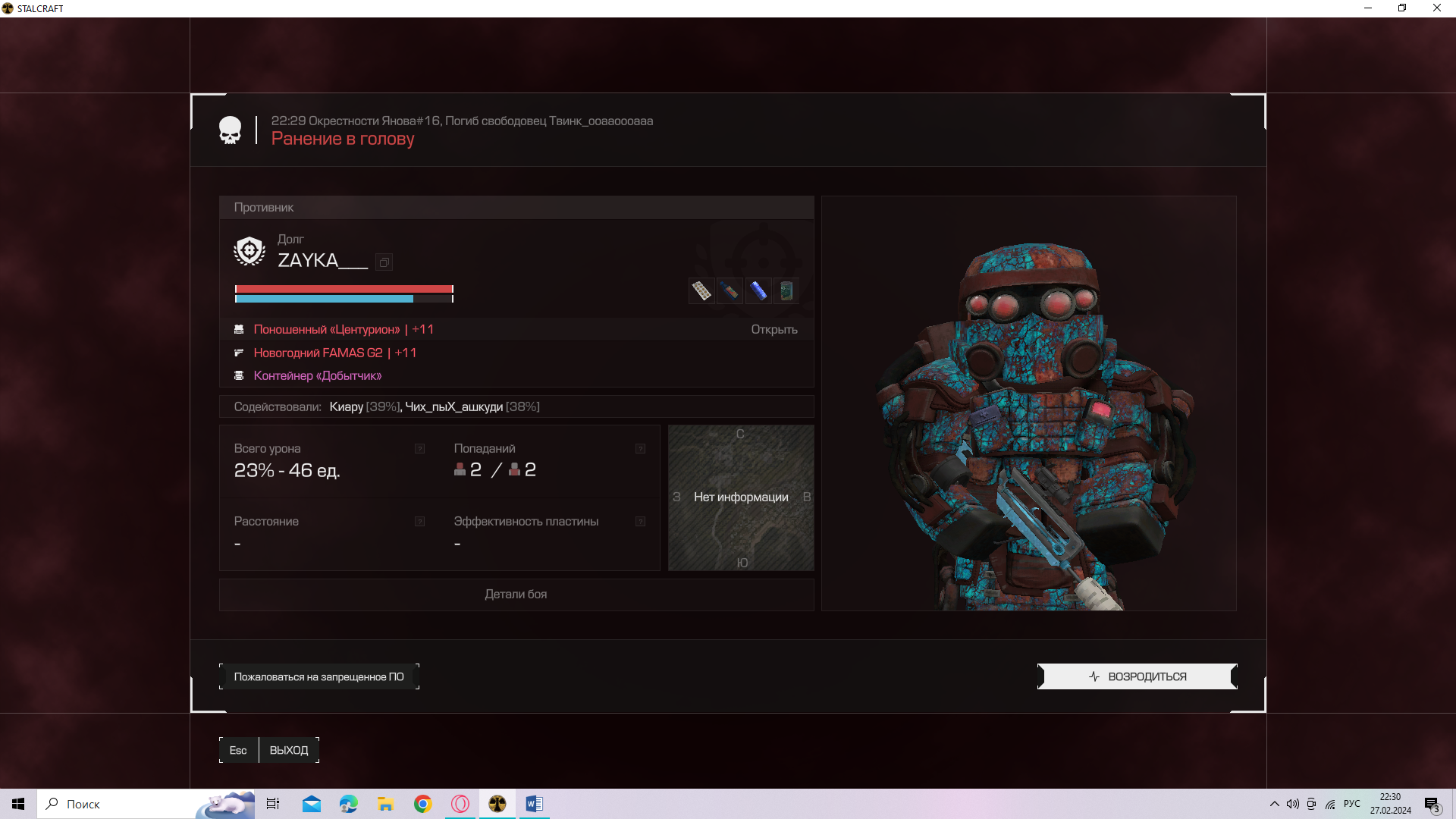Click the taskbar clock showing 22:30
The image size is (1456, 819).
[1390, 804]
